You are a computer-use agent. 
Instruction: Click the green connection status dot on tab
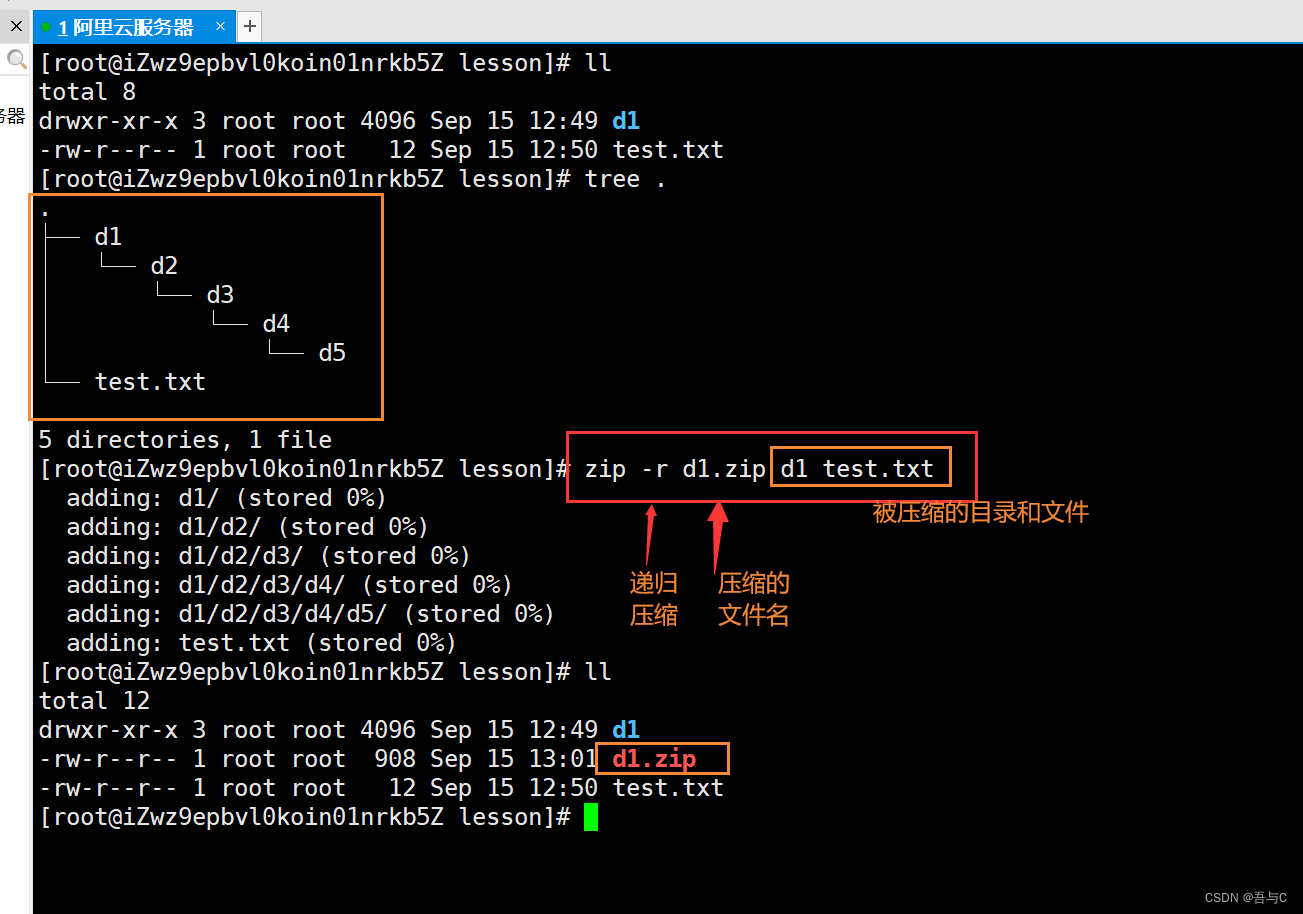click(46, 27)
